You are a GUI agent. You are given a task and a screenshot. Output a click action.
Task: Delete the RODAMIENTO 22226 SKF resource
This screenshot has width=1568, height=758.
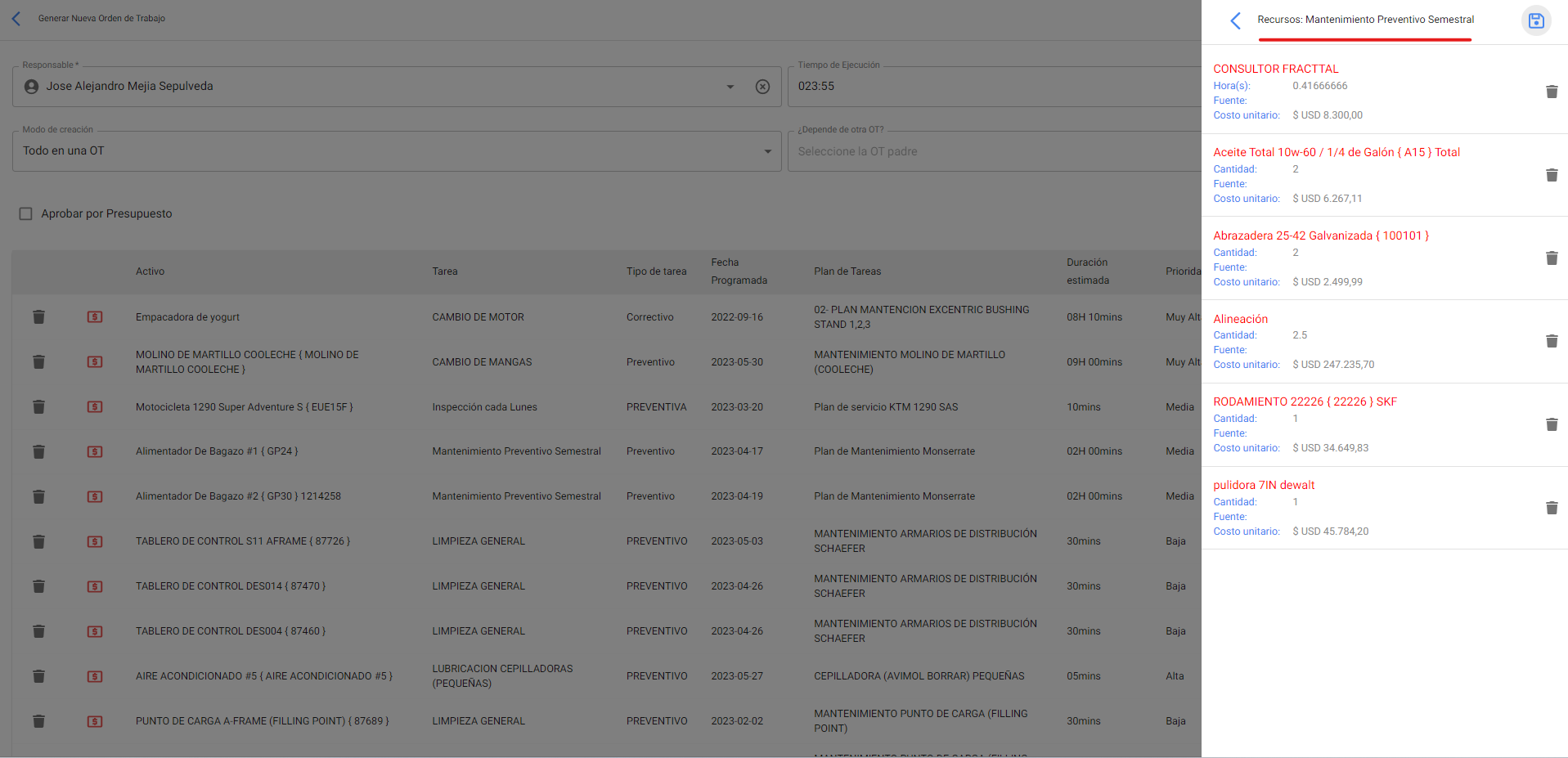1551,424
